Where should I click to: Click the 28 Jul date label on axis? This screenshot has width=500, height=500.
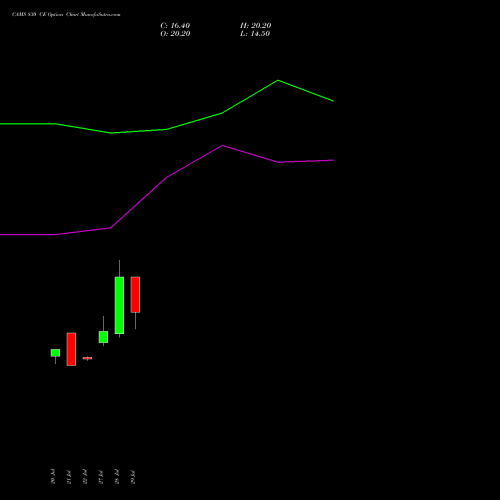point(117,476)
